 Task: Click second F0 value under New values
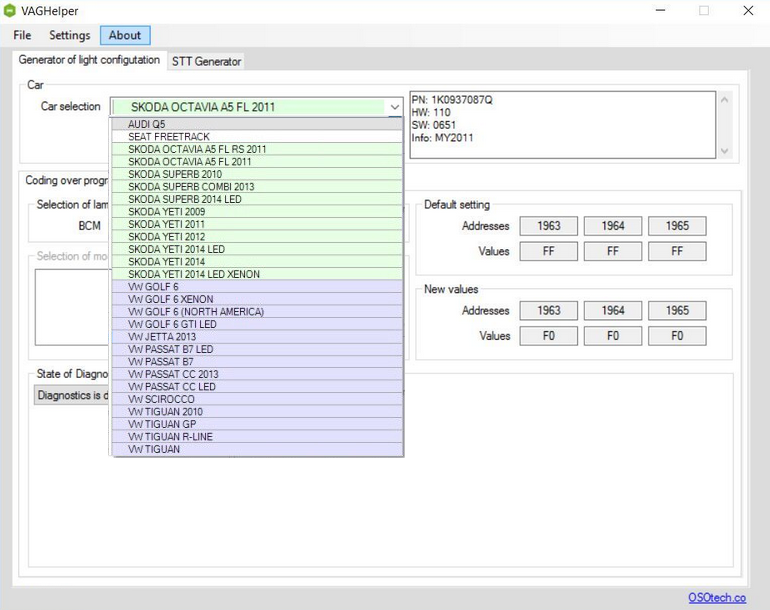[x=613, y=336]
